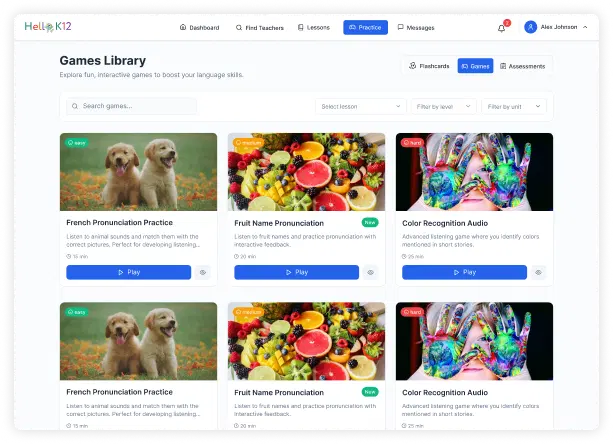Image resolution: width=613 pixels, height=444 pixels.
Task: Click hard badge on second-row hands card
Action: coord(412,312)
